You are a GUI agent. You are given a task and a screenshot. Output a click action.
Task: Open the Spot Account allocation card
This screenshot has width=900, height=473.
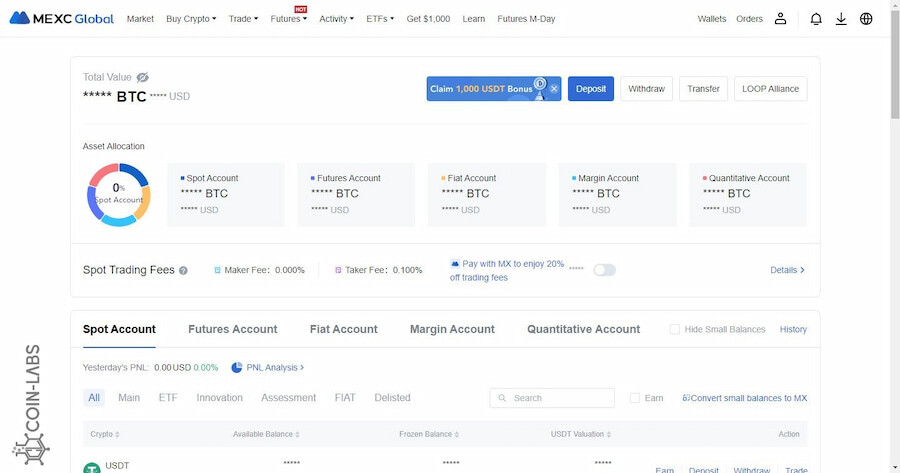226,195
